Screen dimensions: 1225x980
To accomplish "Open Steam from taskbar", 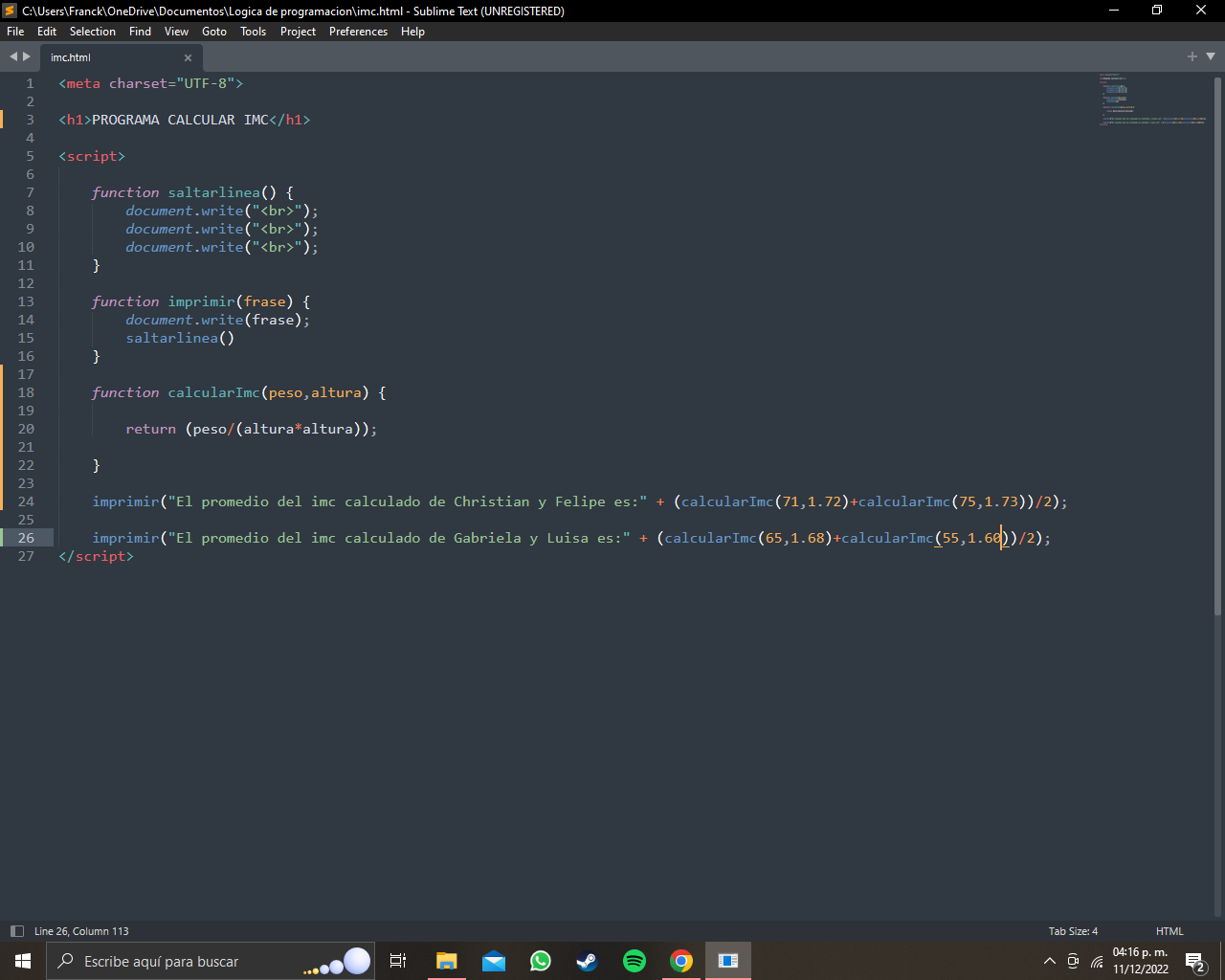I will click(x=587, y=961).
